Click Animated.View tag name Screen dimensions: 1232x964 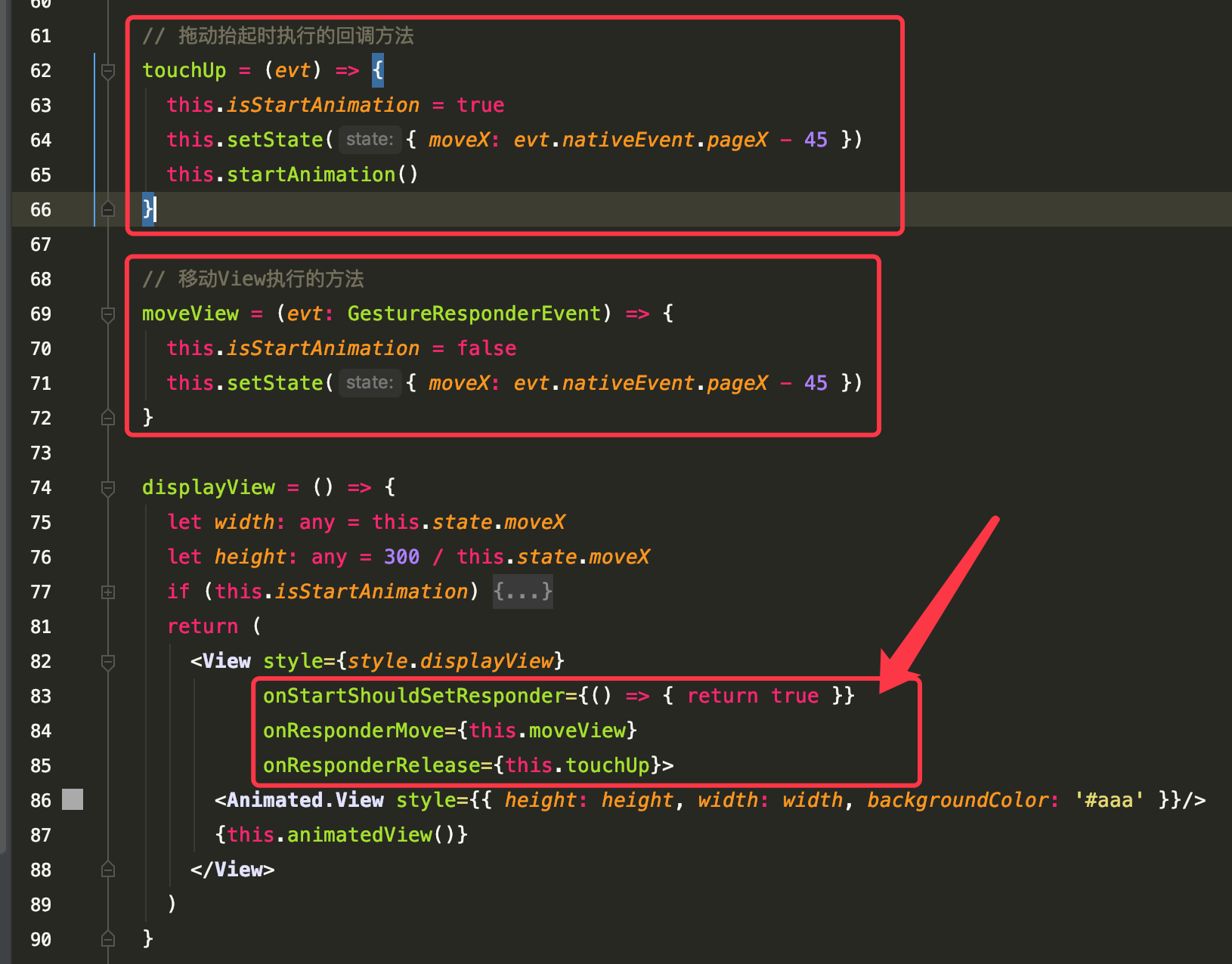coord(305,800)
